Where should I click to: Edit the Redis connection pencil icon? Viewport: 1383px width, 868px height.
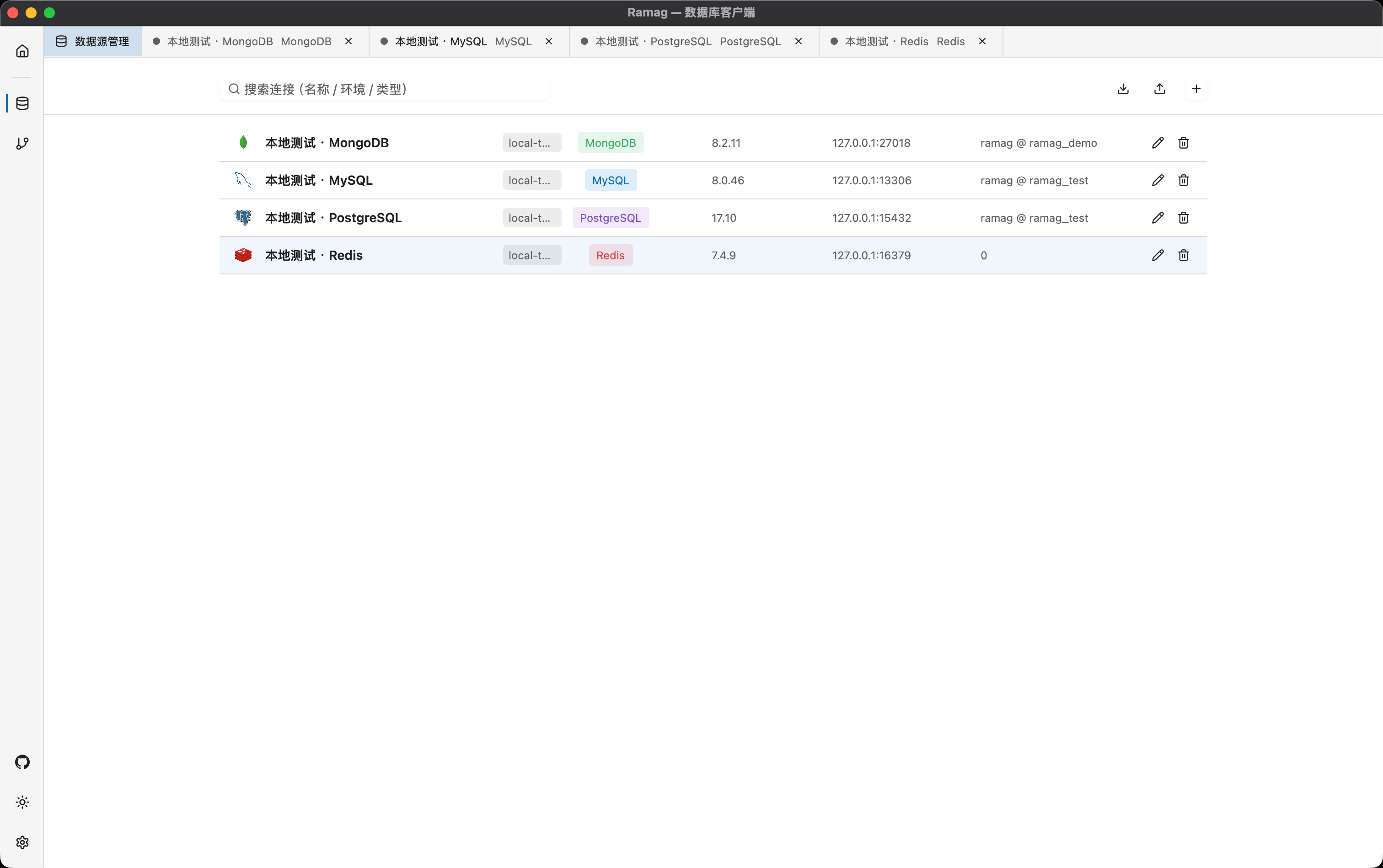pyautogui.click(x=1158, y=256)
